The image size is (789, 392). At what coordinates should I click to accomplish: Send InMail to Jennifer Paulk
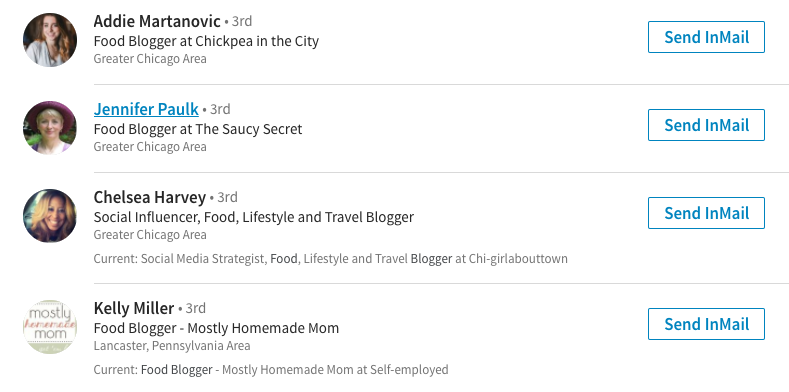pyautogui.click(x=706, y=125)
